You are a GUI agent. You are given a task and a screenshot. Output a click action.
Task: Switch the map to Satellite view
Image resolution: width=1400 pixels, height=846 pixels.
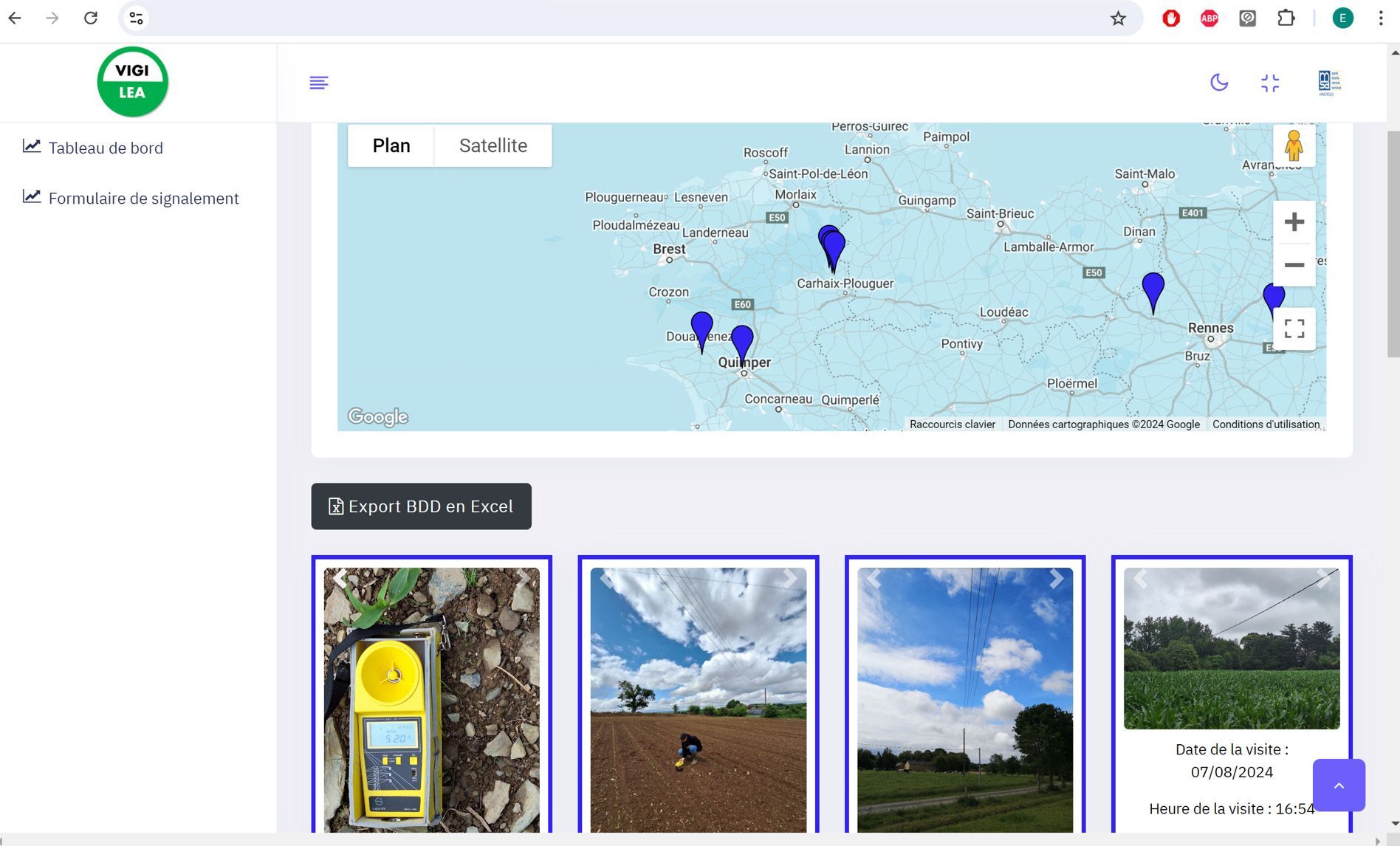[x=493, y=145]
